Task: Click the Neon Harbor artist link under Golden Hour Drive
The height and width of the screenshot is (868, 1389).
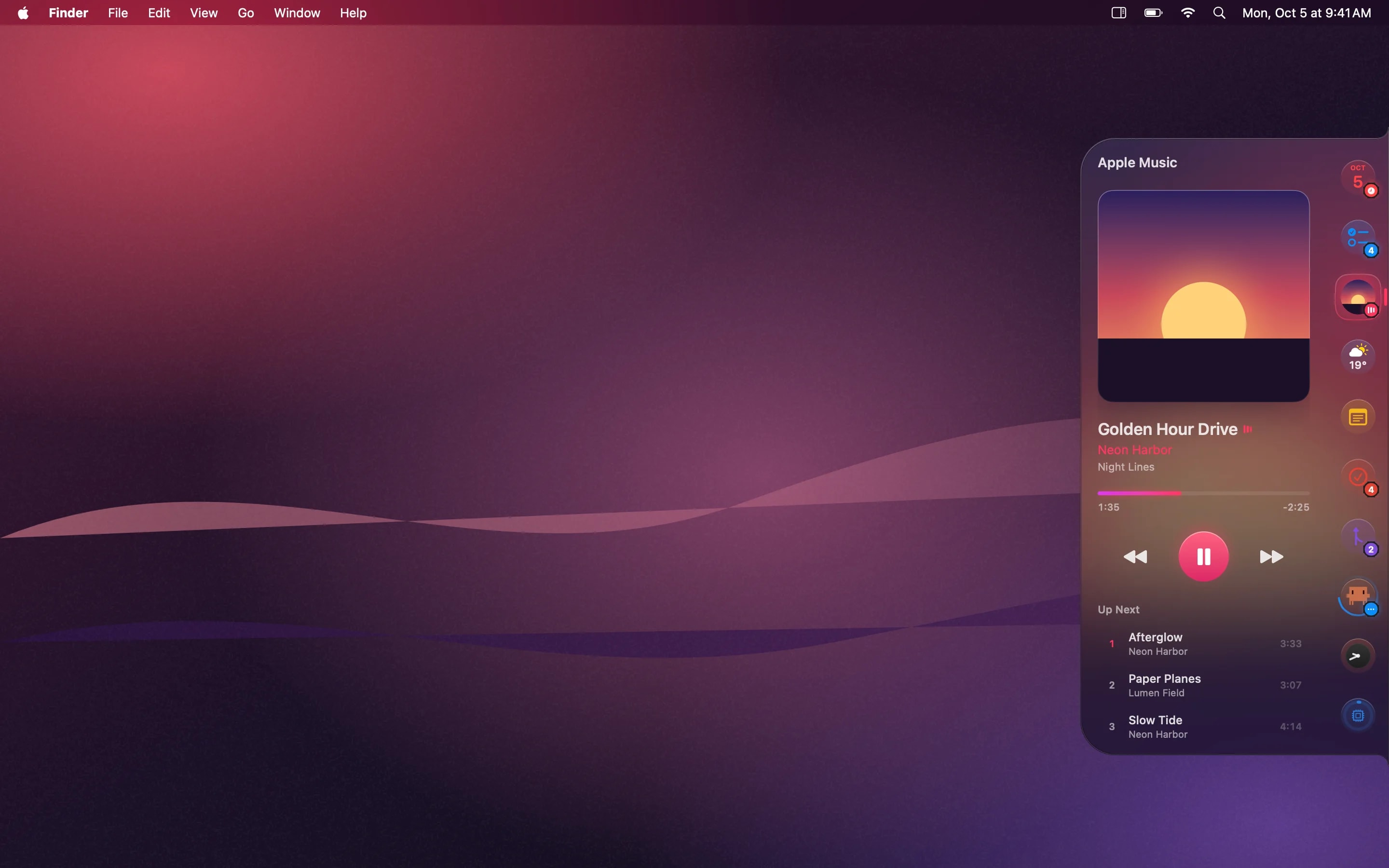Action: pos(1135,449)
